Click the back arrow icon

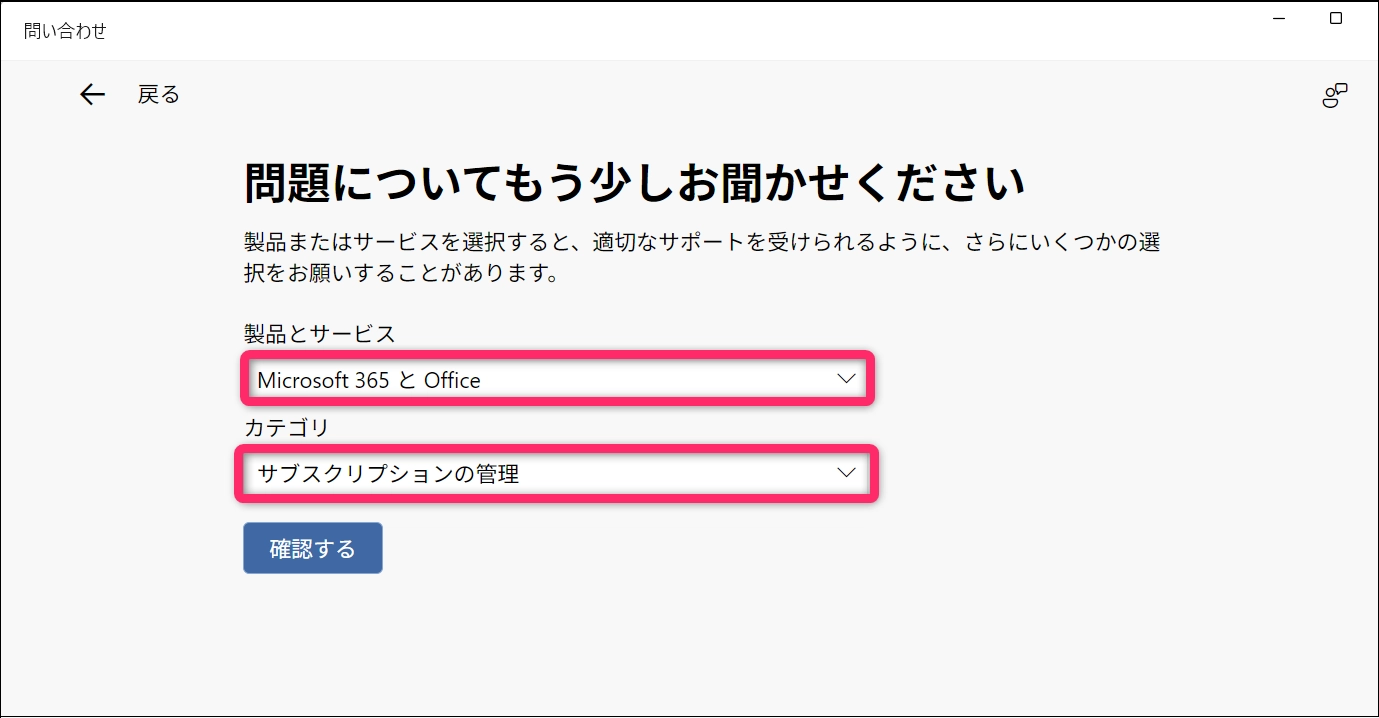(92, 95)
